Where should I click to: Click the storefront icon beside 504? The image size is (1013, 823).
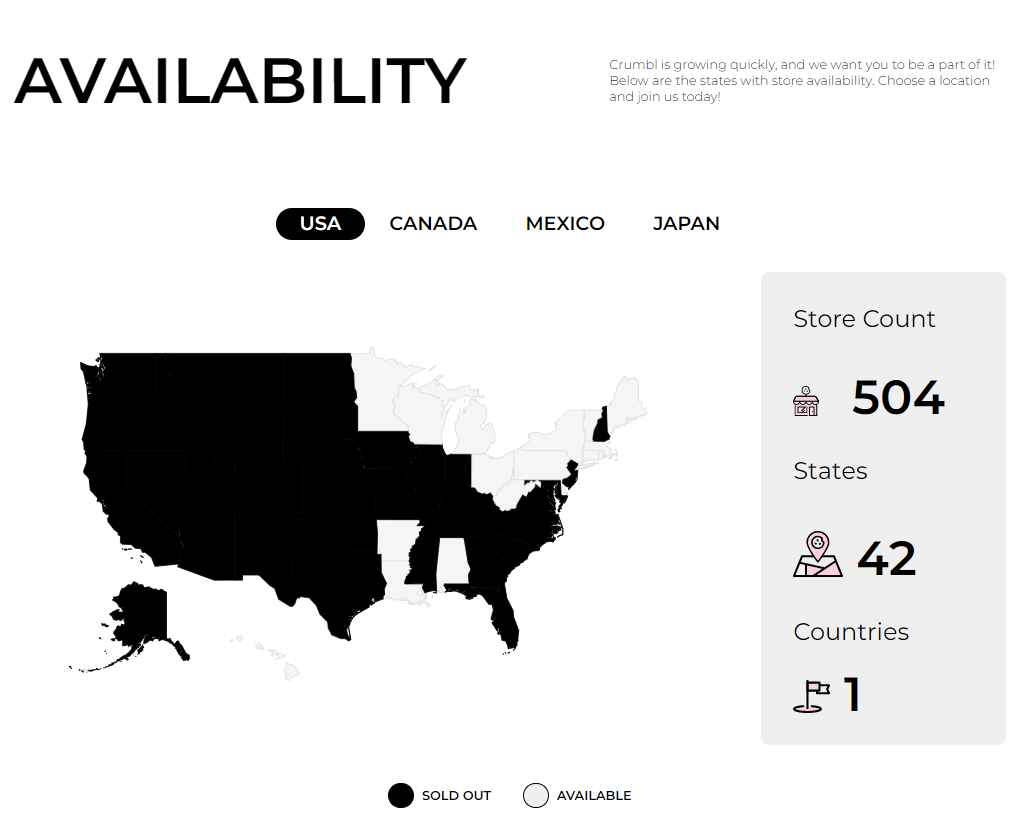[806, 401]
